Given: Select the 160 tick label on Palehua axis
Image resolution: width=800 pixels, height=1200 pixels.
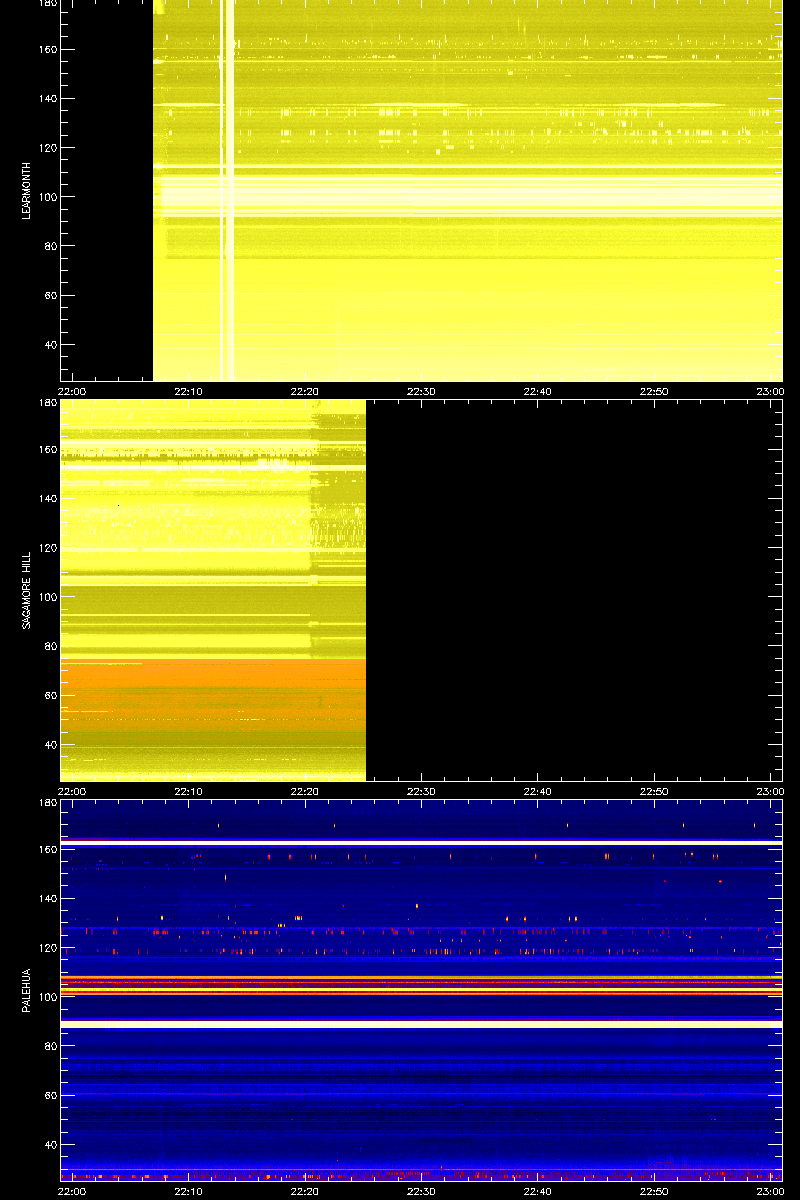Looking at the screenshot, I should click(47, 850).
